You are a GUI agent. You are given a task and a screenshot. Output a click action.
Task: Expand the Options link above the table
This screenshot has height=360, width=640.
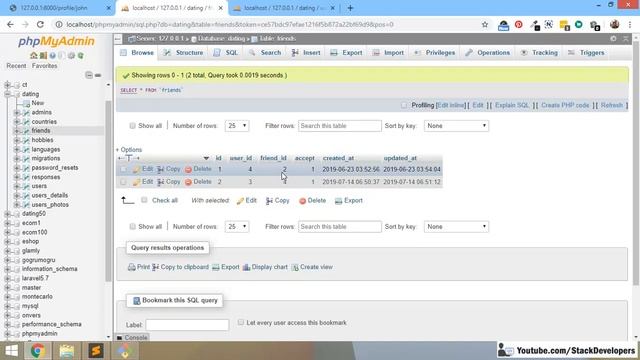(130, 150)
